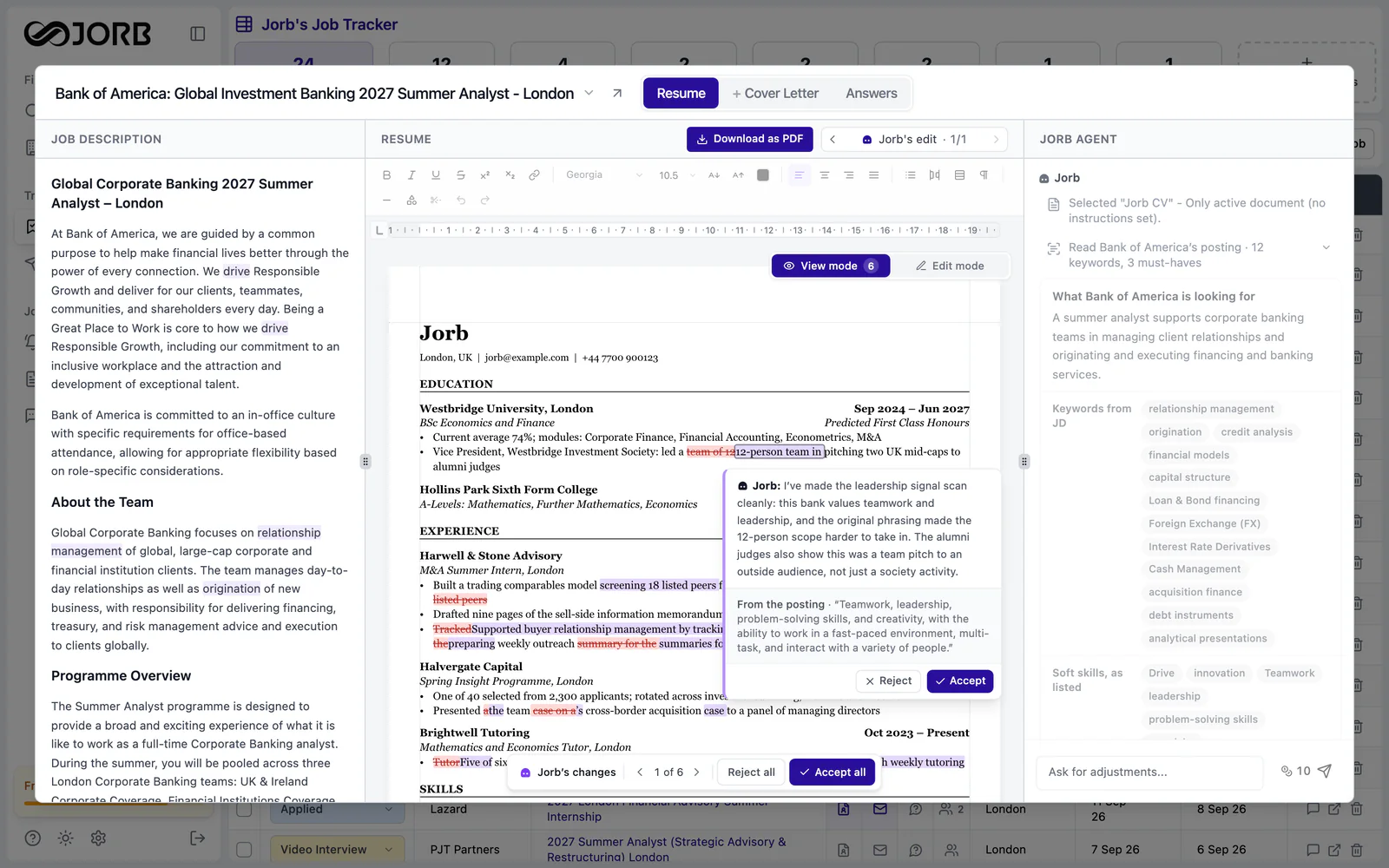This screenshot has height=868, width=1389.
Task: Undo the last resume edit
Action: click(x=461, y=201)
